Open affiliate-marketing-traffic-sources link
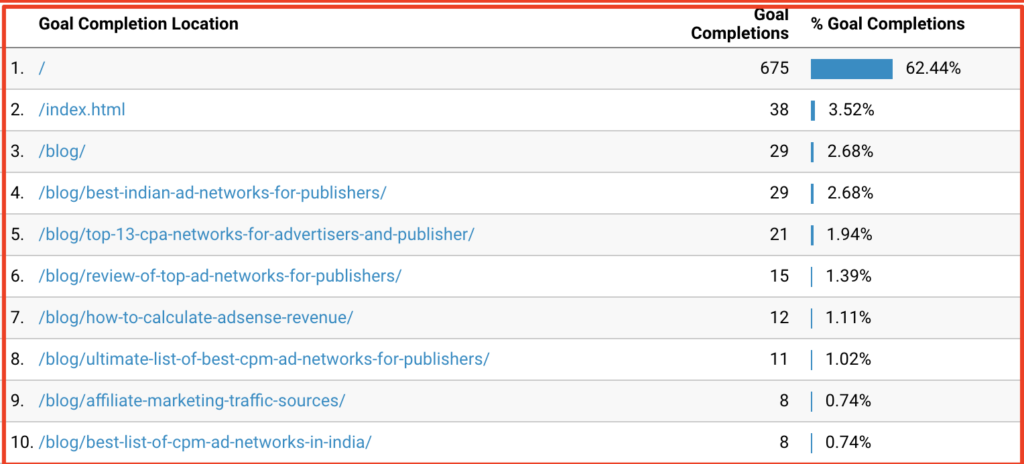 point(191,401)
